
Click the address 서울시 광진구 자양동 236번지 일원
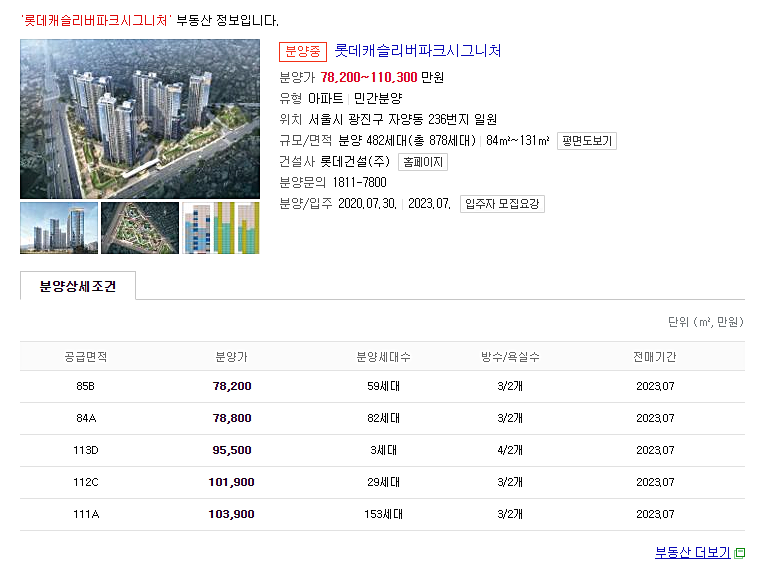(402, 120)
